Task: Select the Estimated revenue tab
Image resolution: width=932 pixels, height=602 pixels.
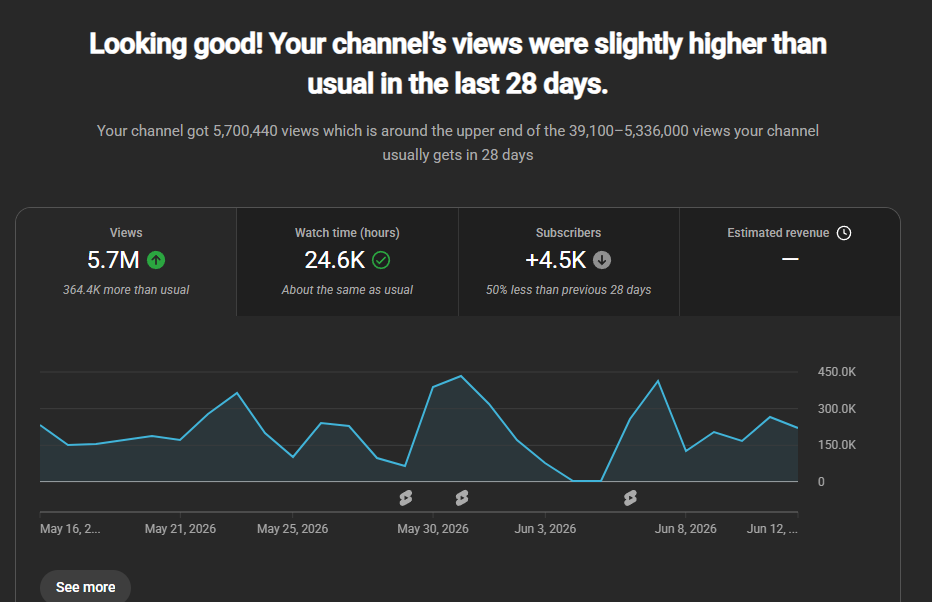Action: tap(789, 261)
